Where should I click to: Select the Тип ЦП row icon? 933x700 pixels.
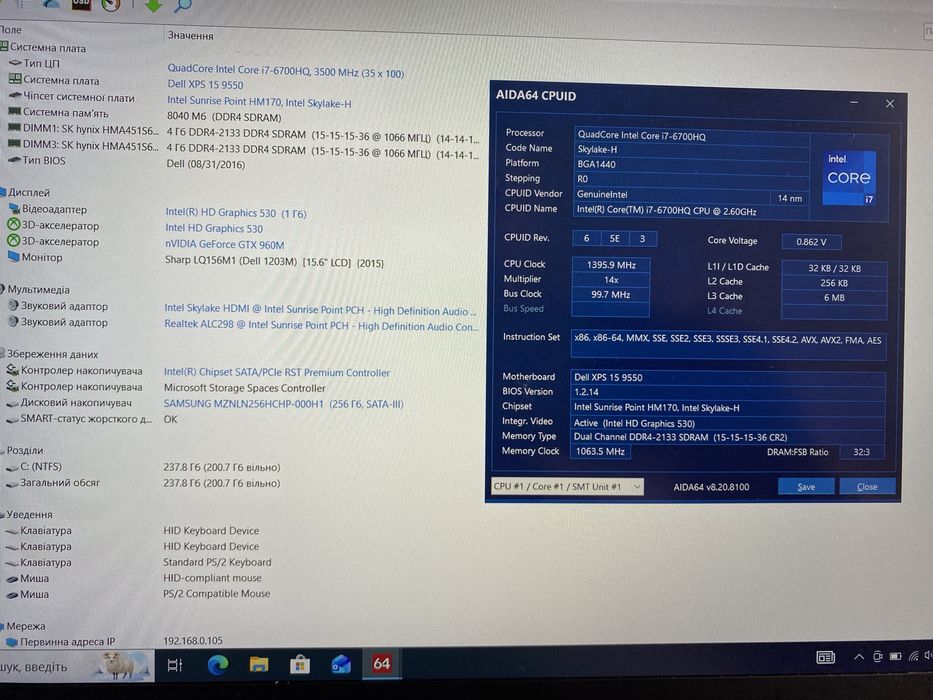[x=15, y=62]
